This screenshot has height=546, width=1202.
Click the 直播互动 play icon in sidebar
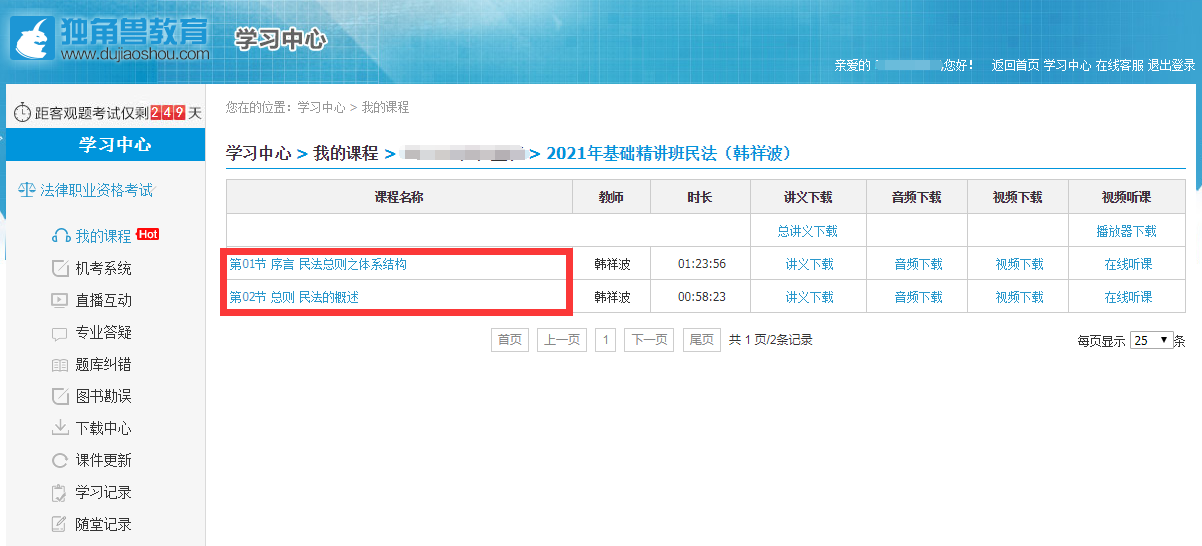click(60, 300)
